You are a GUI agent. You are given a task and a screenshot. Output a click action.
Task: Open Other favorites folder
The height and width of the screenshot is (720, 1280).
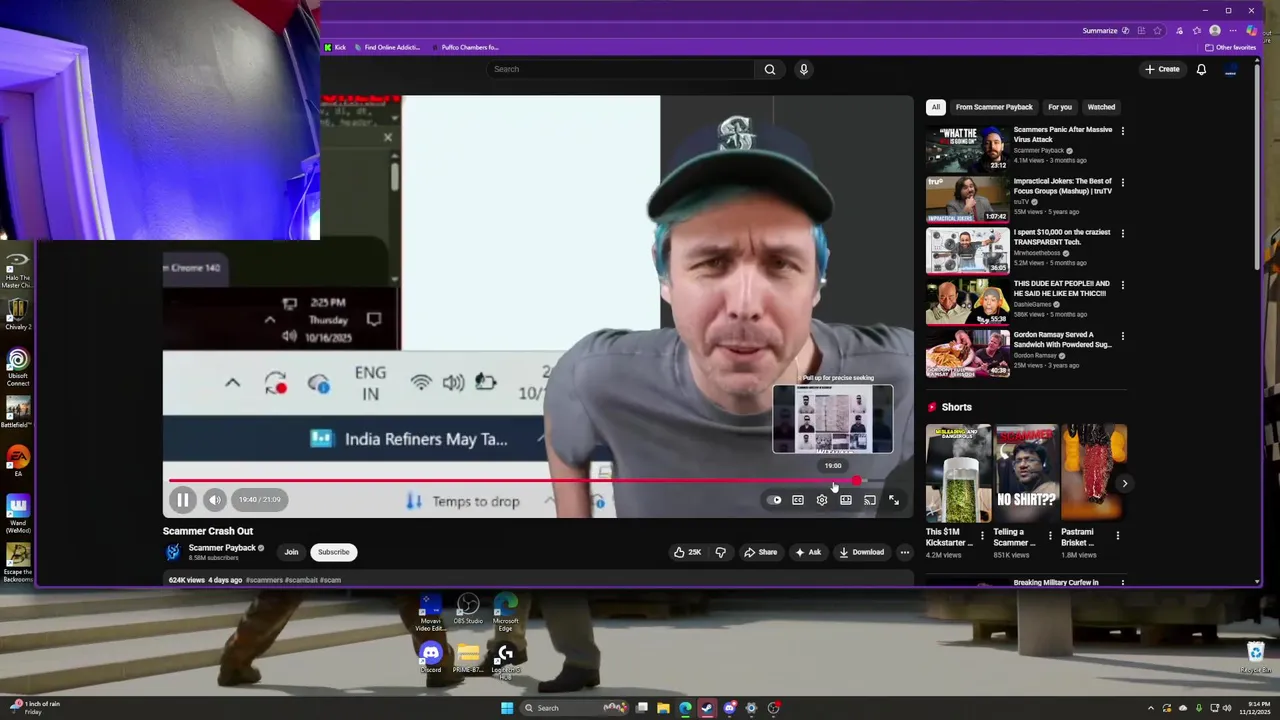(1231, 47)
